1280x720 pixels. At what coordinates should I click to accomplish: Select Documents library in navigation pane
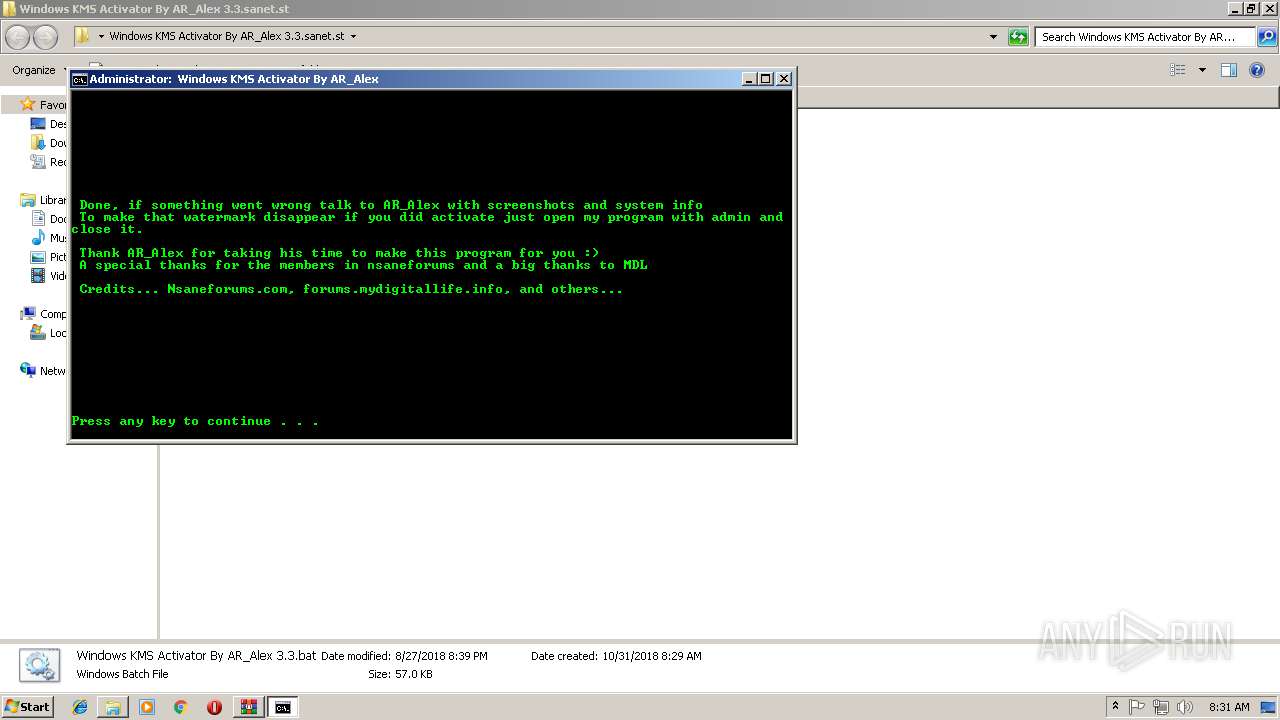click(x=49, y=219)
